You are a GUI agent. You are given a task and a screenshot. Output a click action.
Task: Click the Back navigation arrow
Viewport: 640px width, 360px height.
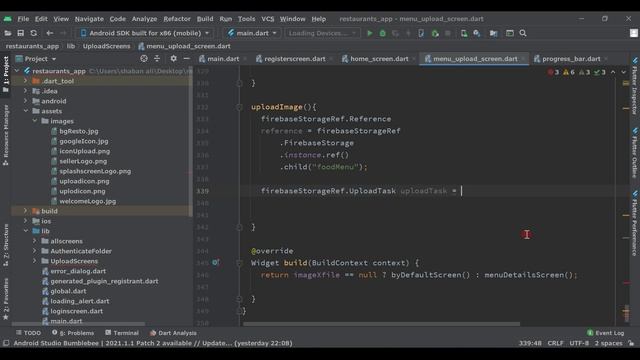(50, 33)
